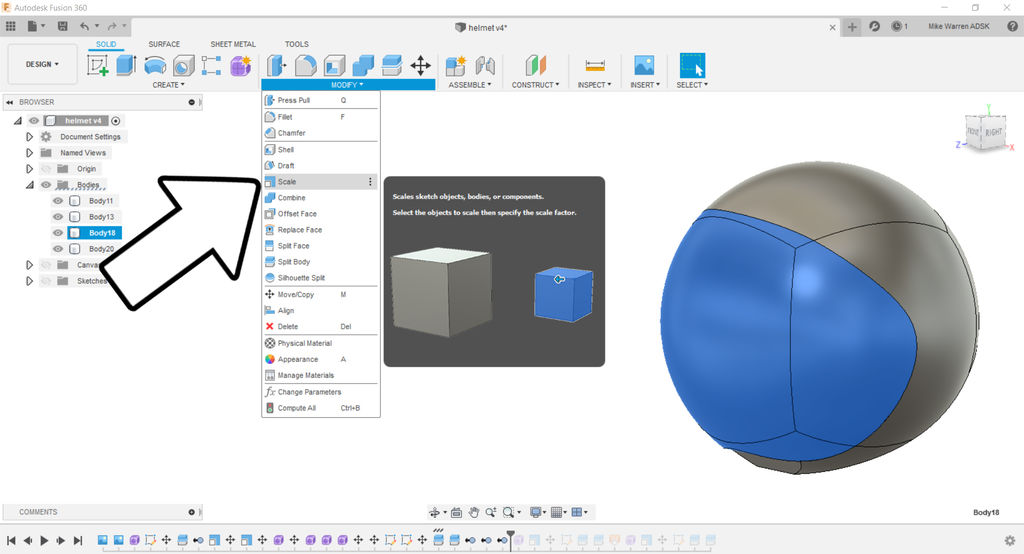Screen dimensions: 1024x554
Task: Toggle the Bodies folder visibility eye
Action: coord(46,185)
